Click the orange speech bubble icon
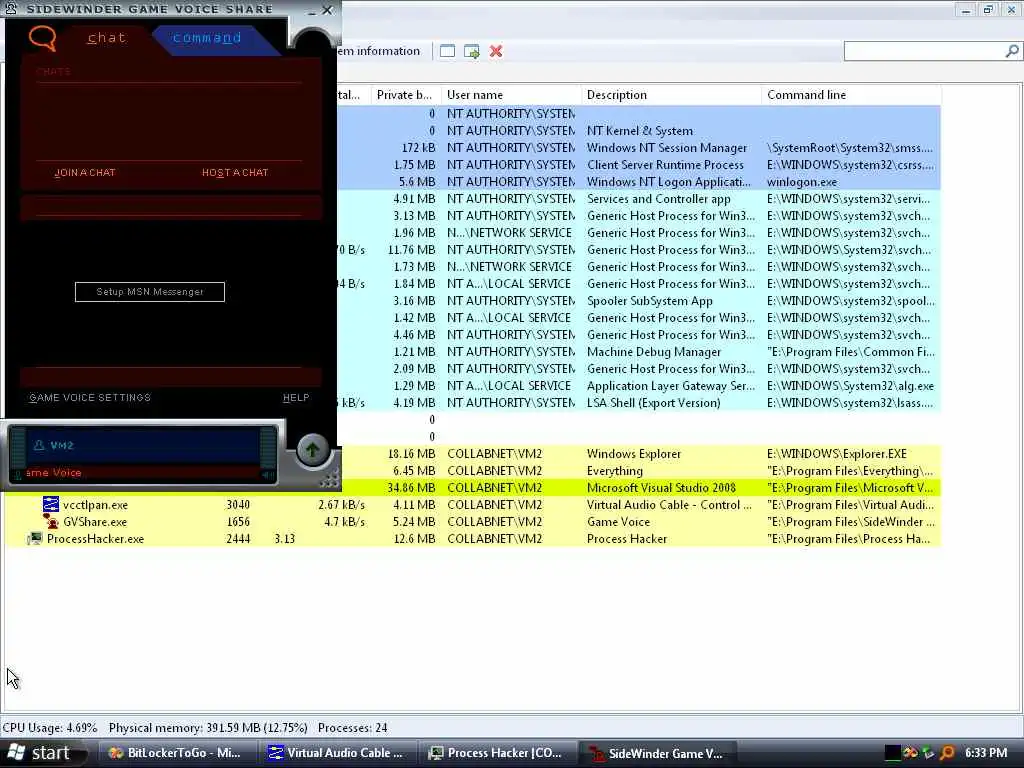Viewport: 1024px width, 768px height. click(42, 38)
